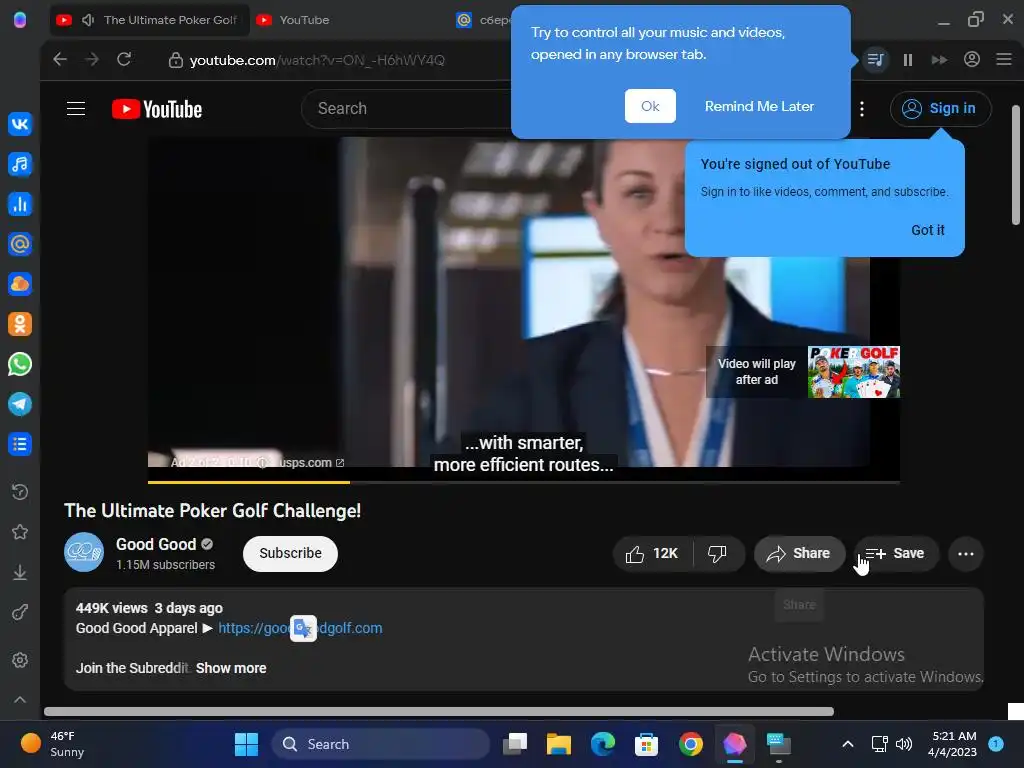The height and width of the screenshot is (768, 1024).
Task: Open sidebar settings gear
Action: 20,660
